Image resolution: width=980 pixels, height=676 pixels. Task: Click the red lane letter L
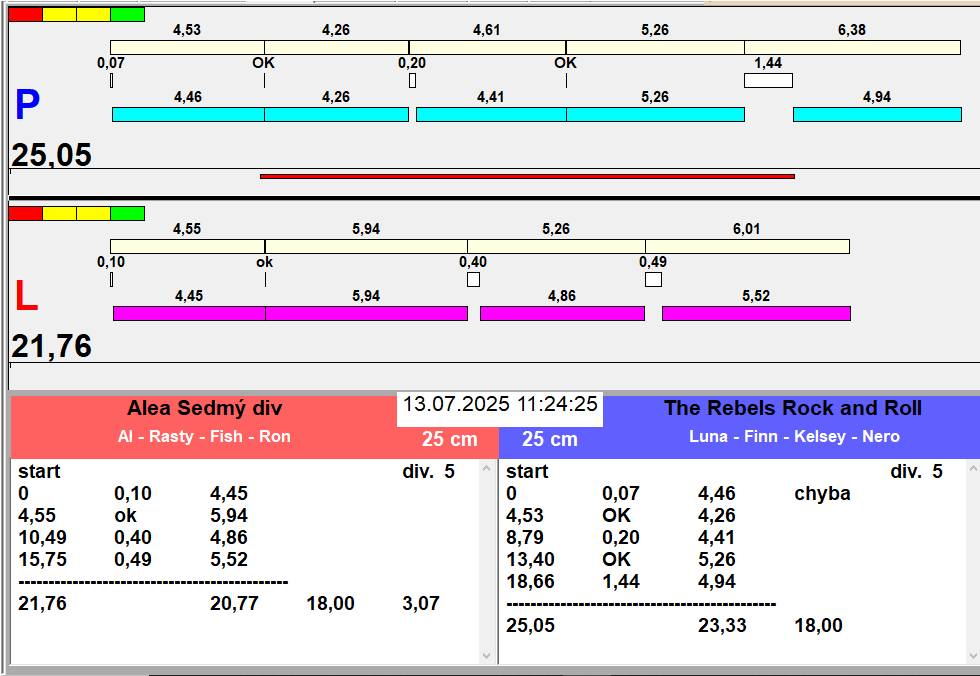click(x=26, y=296)
